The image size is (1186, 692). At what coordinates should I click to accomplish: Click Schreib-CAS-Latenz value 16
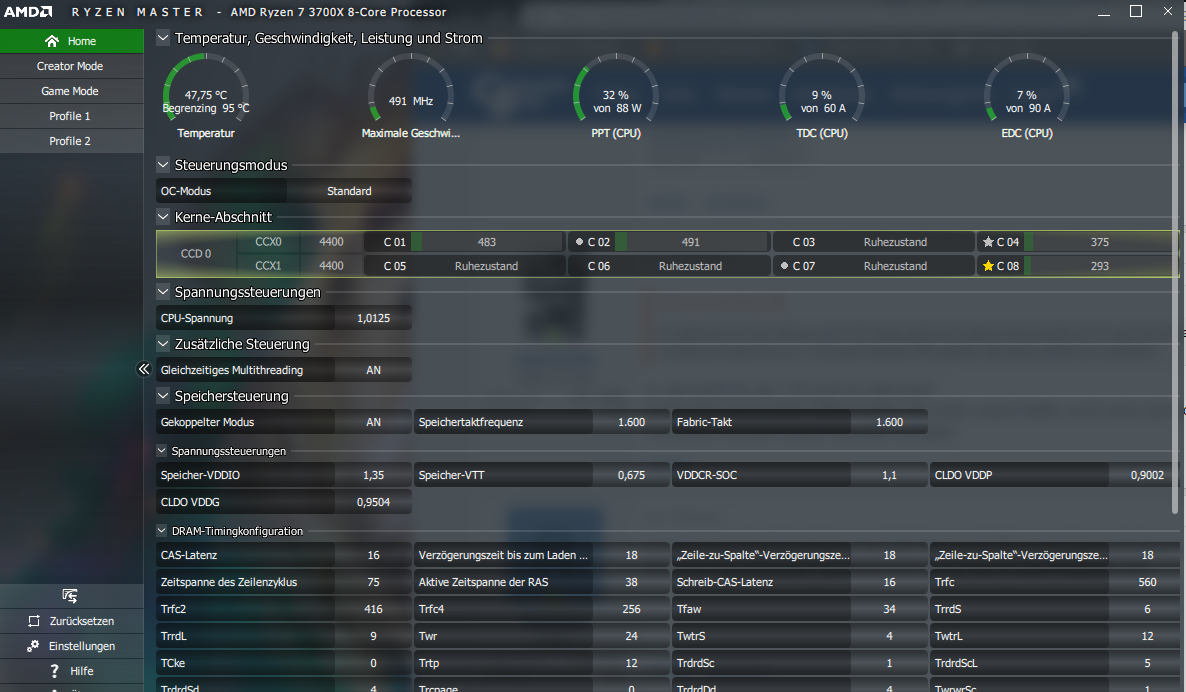click(x=890, y=582)
